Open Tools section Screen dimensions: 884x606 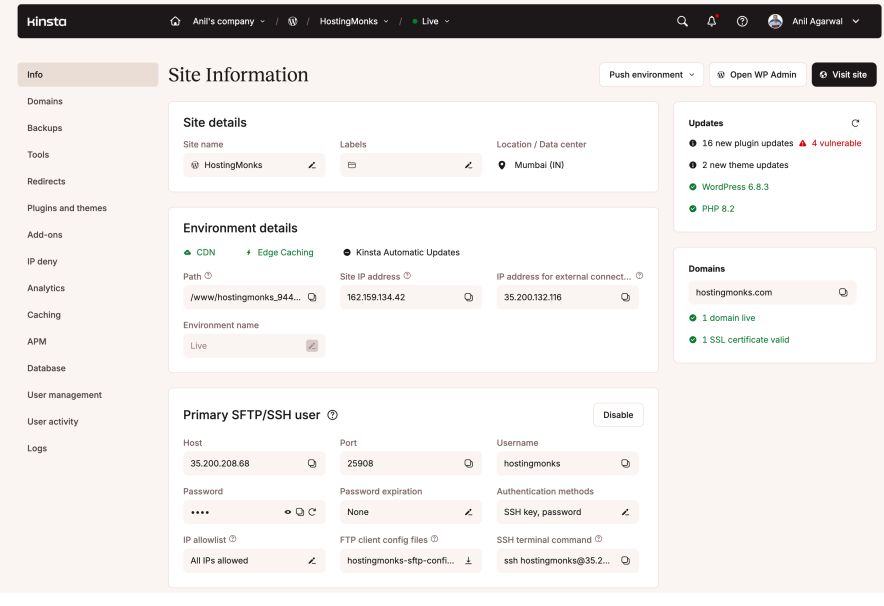tap(38, 154)
